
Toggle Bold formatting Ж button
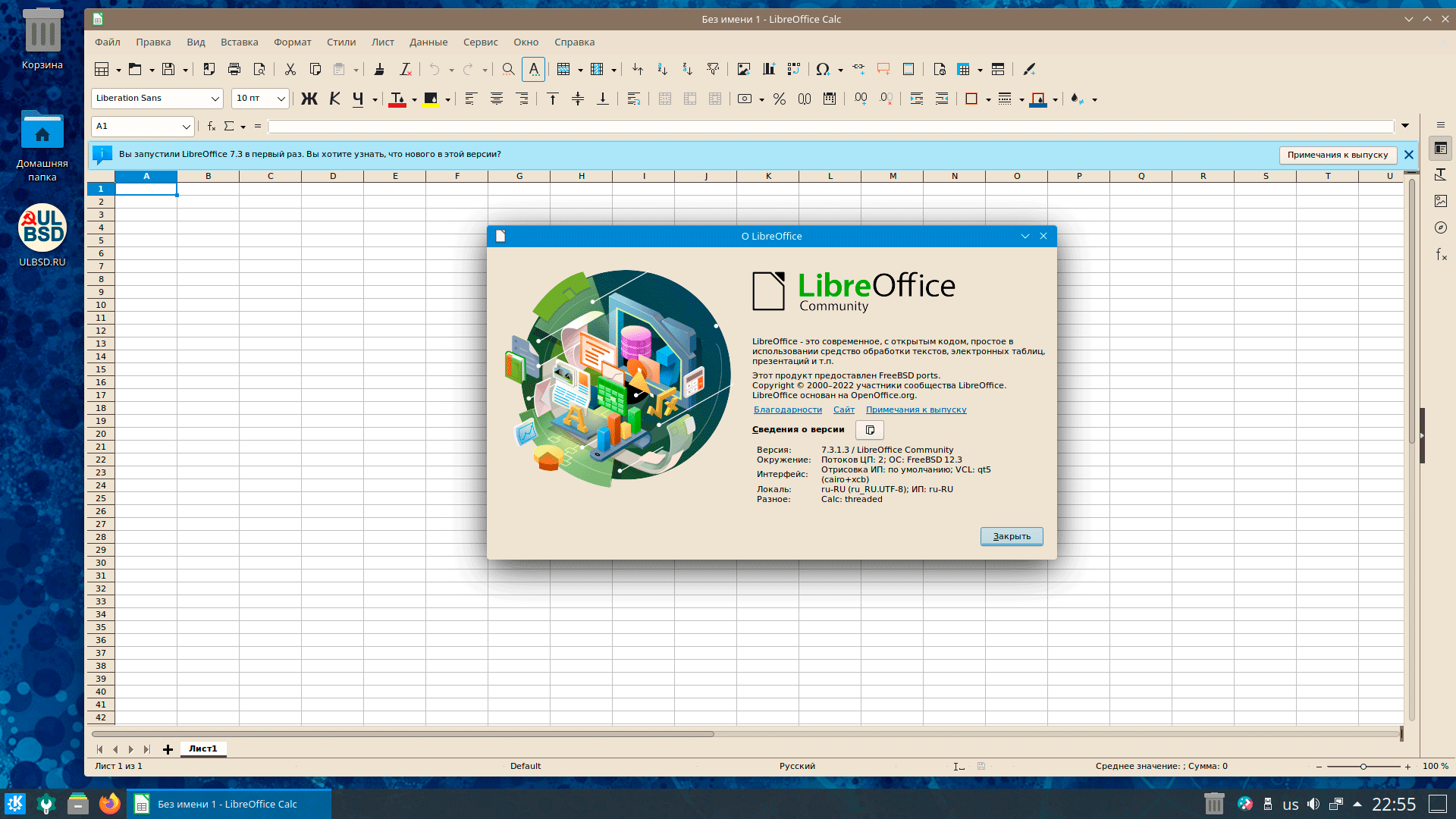click(x=309, y=99)
